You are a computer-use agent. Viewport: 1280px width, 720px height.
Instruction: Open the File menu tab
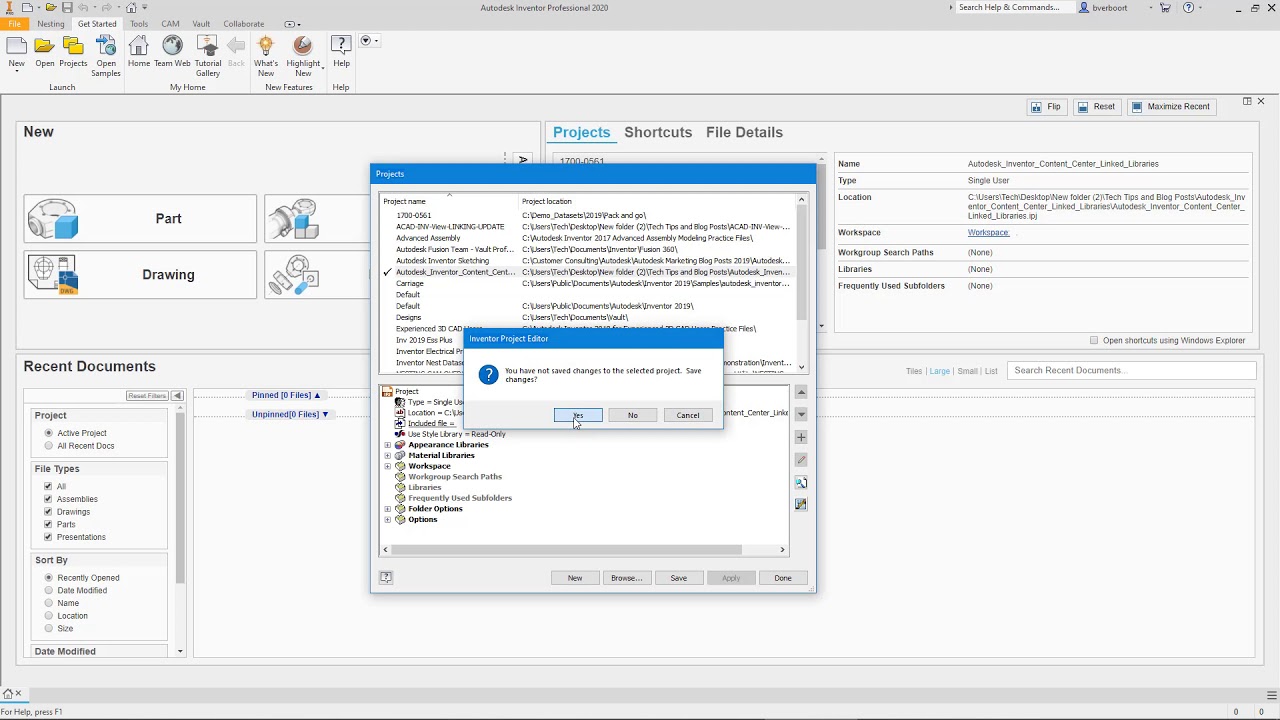pyautogui.click(x=14, y=23)
